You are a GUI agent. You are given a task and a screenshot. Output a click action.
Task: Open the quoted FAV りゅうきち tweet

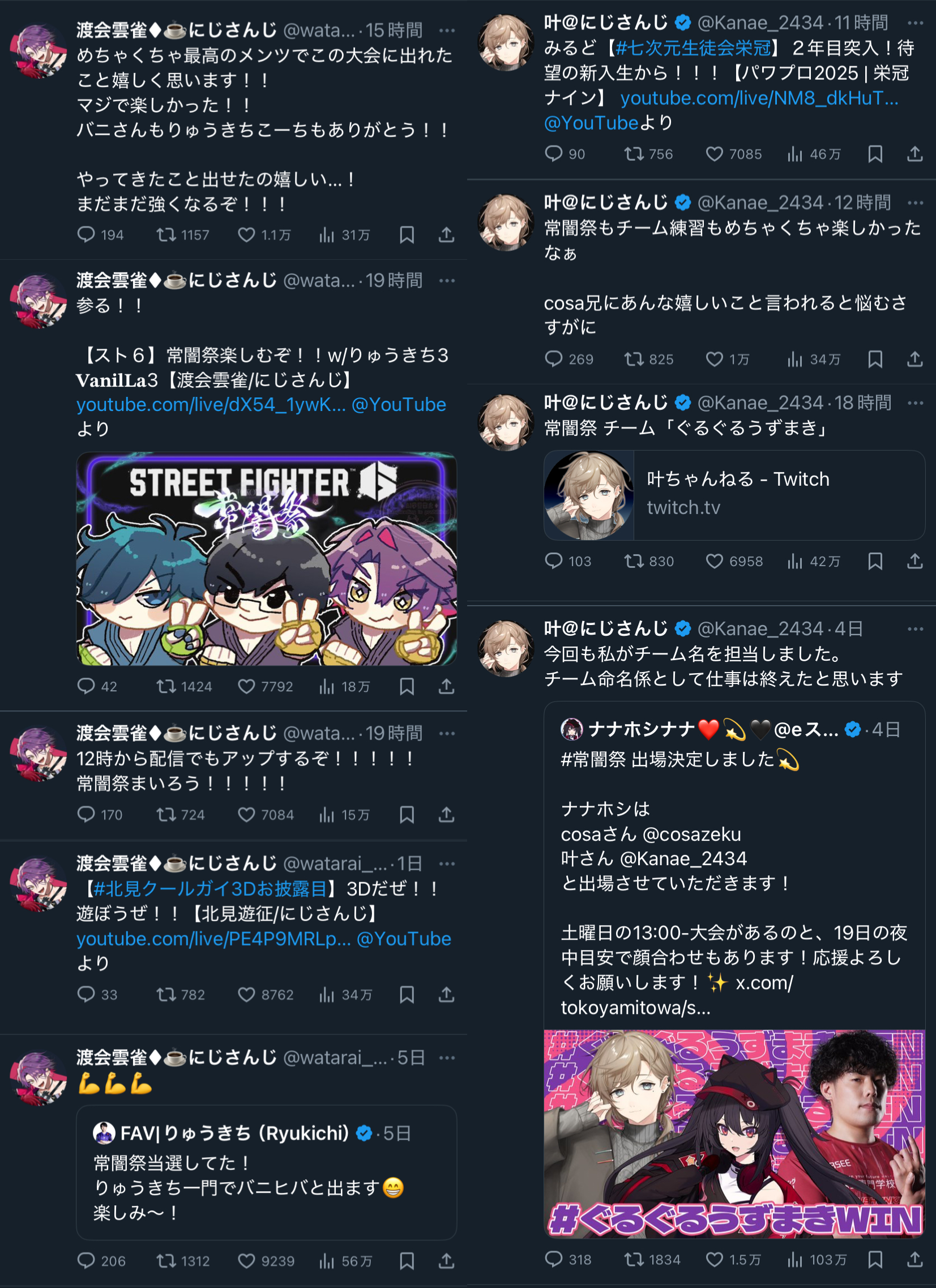tap(266, 1172)
